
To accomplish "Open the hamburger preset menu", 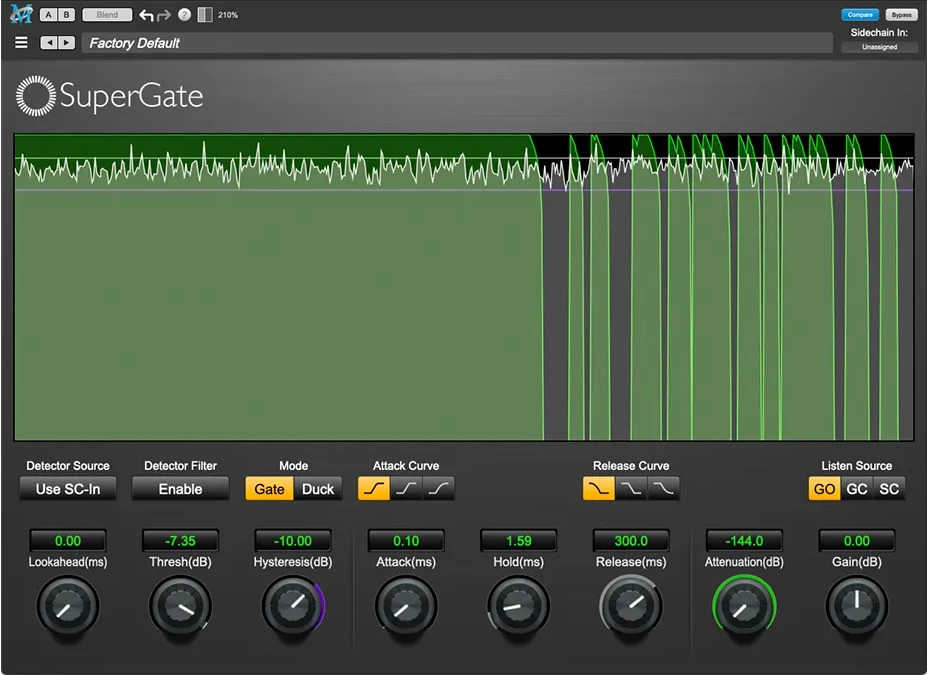I will (x=21, y=43).
